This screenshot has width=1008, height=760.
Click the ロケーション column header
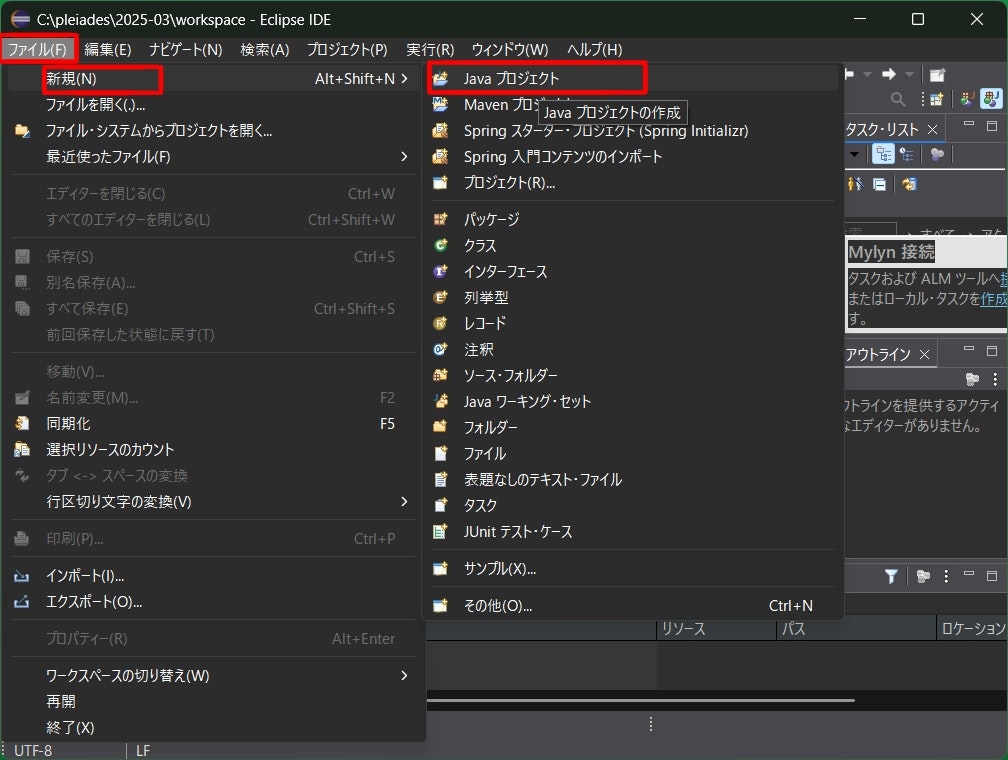click(x=972, y=628)
